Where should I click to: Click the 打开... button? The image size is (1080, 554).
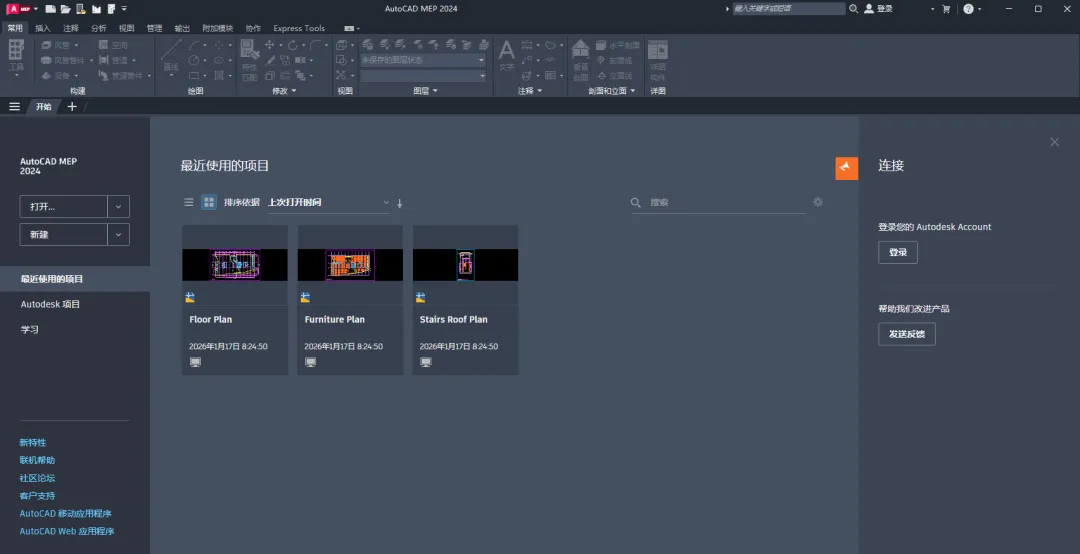pyautogui.click(x=63, y=207)
